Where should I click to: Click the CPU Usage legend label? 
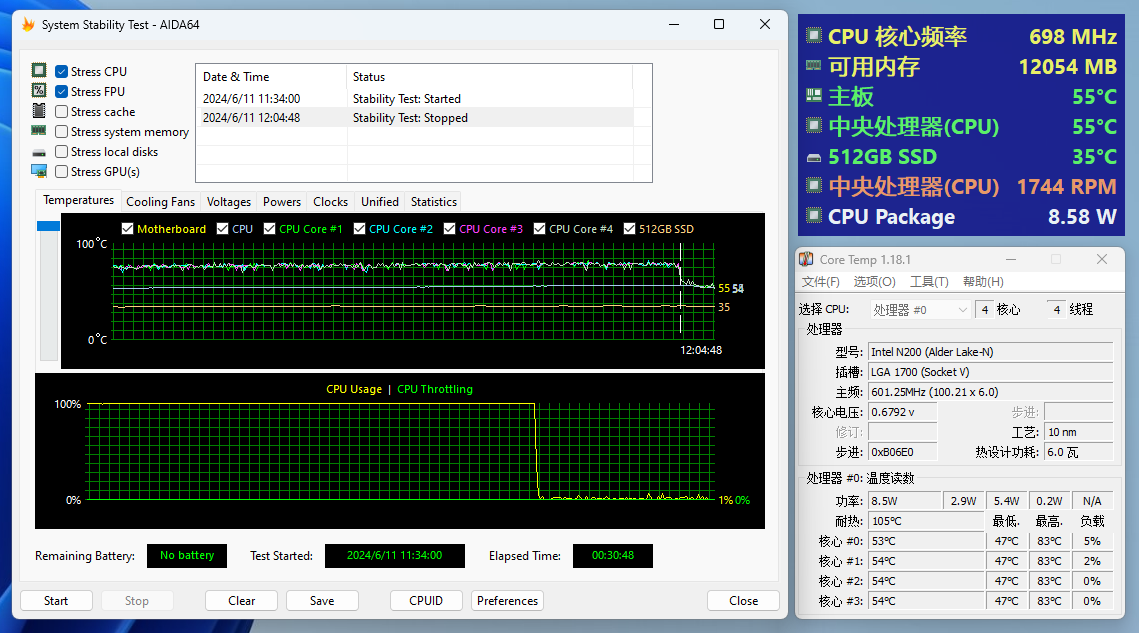[x=354, y=390]
